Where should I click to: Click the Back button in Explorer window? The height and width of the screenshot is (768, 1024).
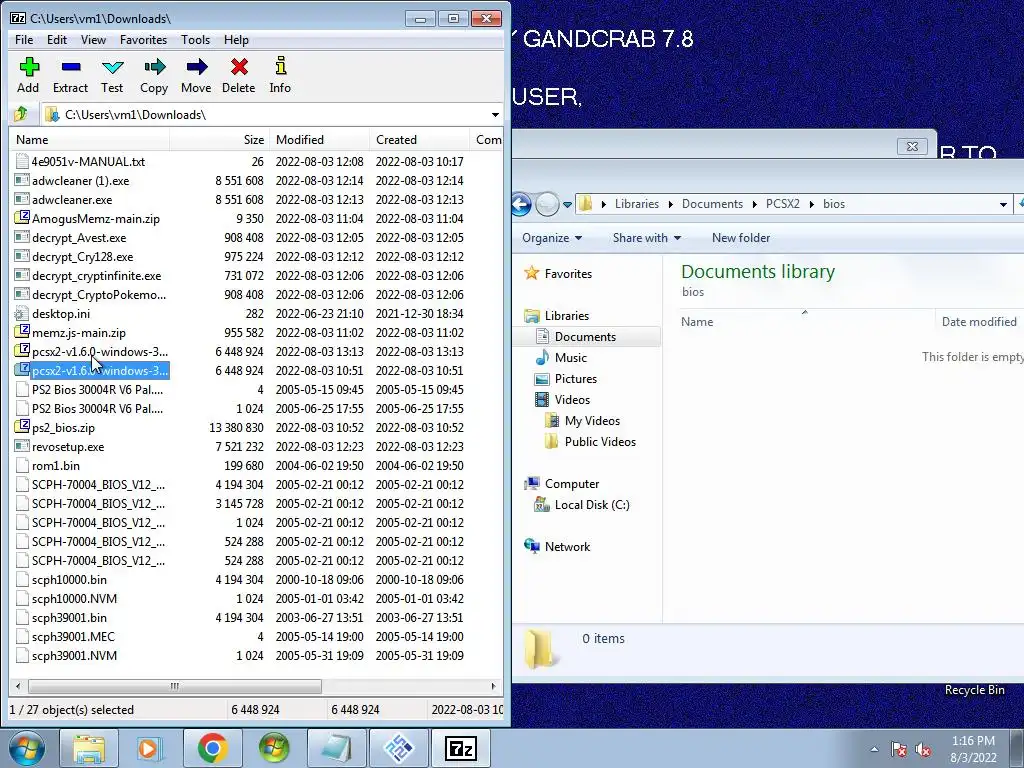[x=520, y=204]
